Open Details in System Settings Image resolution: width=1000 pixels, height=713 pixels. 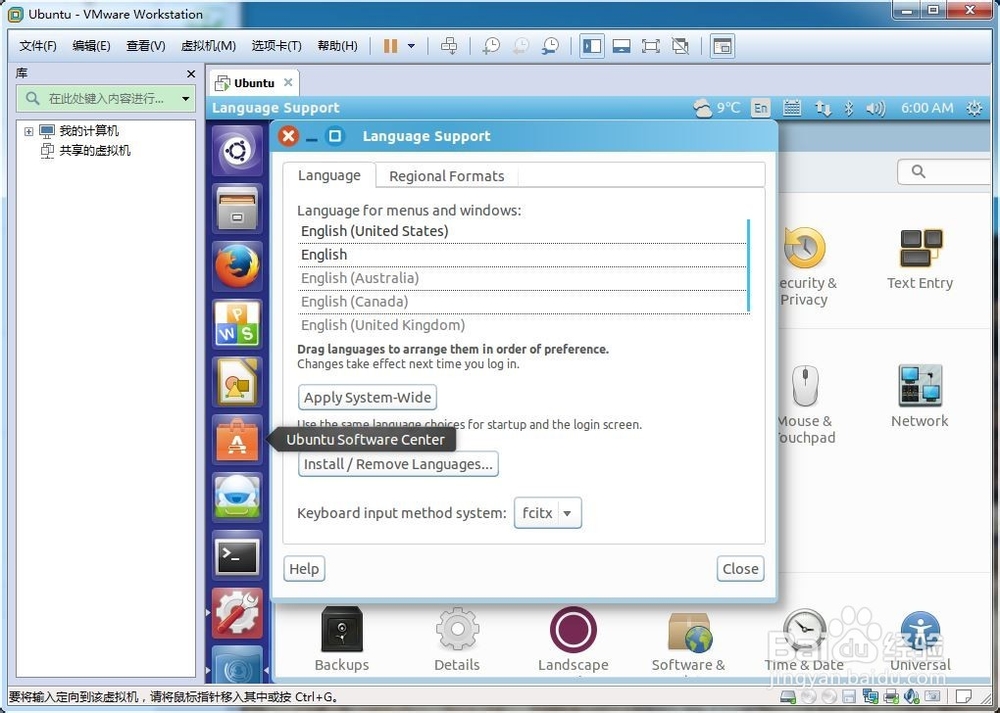click(x=457, y=640)
